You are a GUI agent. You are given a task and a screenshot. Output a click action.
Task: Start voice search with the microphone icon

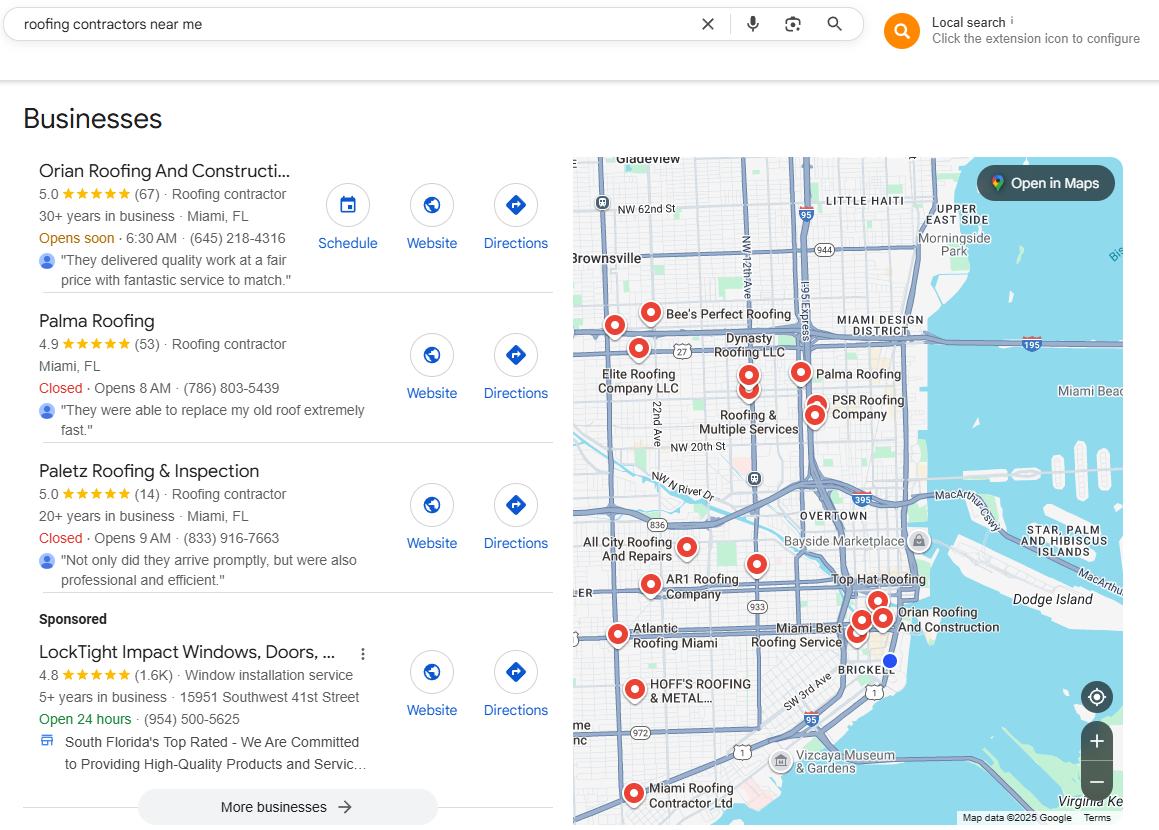(752, 24)
